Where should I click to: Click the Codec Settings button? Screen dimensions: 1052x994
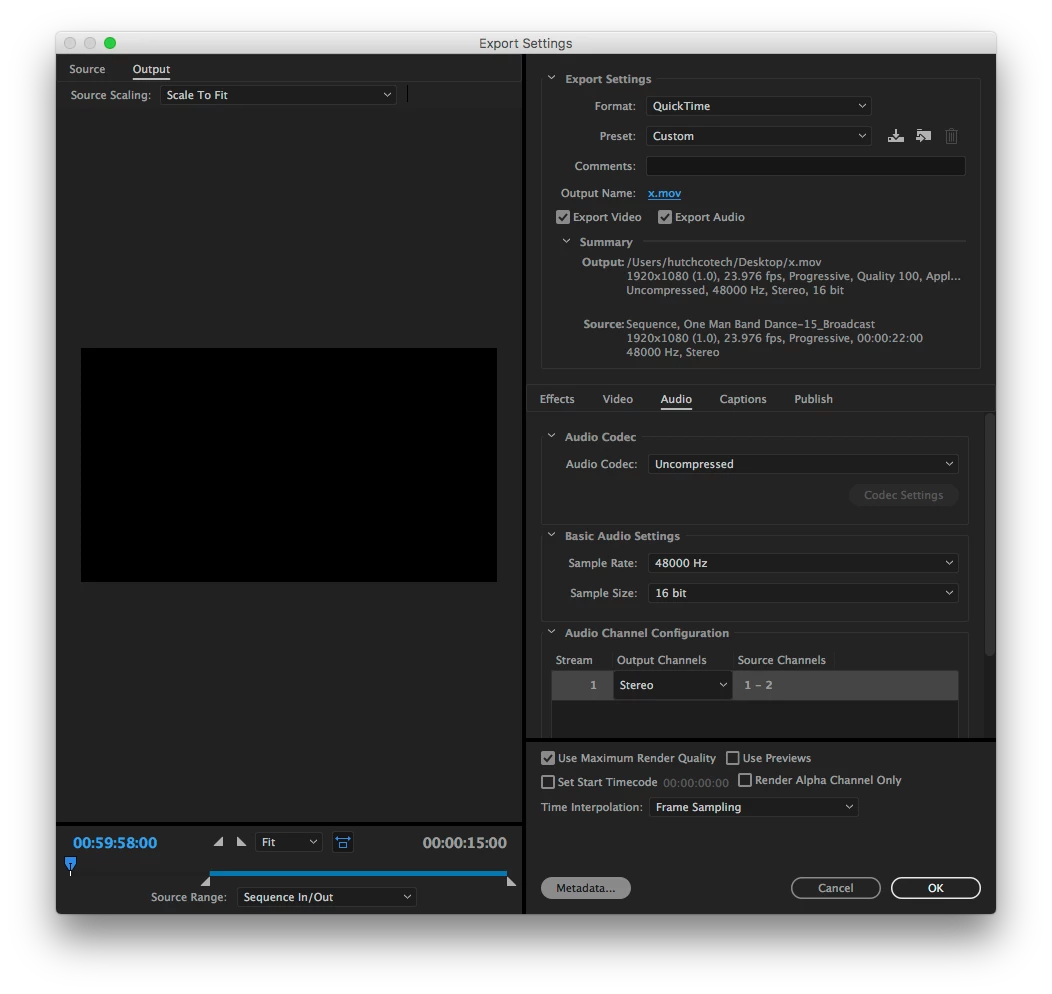903,495
